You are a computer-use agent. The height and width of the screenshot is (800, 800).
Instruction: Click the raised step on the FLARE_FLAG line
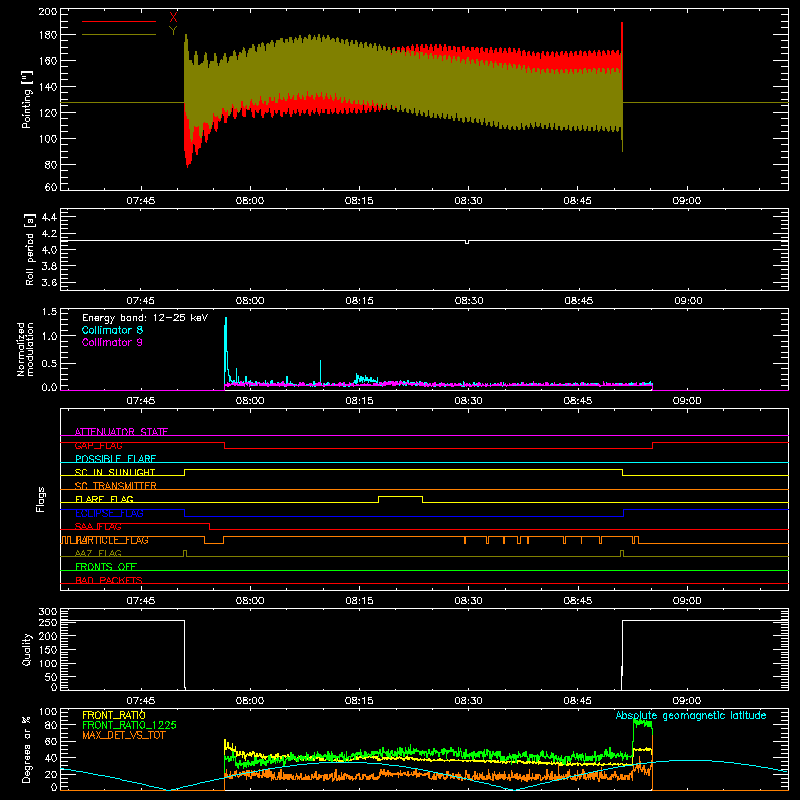(x=401, y=497)
